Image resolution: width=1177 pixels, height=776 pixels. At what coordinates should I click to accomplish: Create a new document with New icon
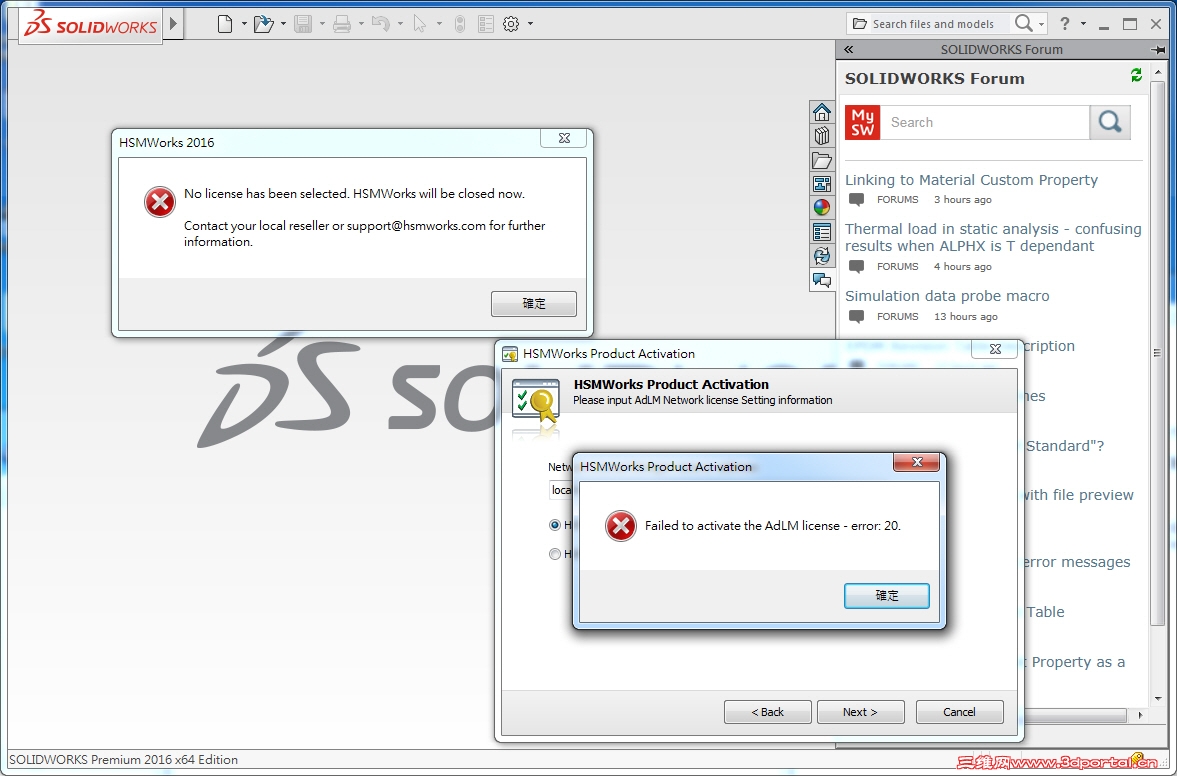(x=225, y=24)
